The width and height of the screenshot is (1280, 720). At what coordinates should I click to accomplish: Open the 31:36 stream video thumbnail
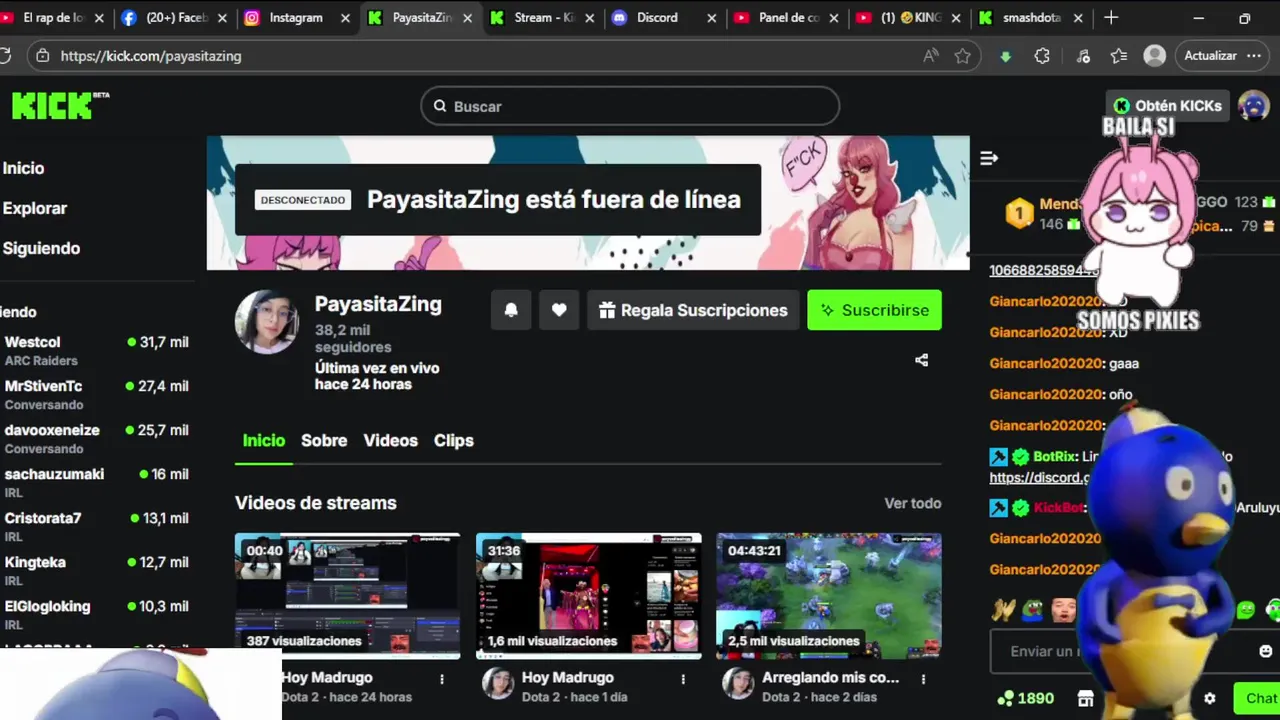click(x=588, y=596)
